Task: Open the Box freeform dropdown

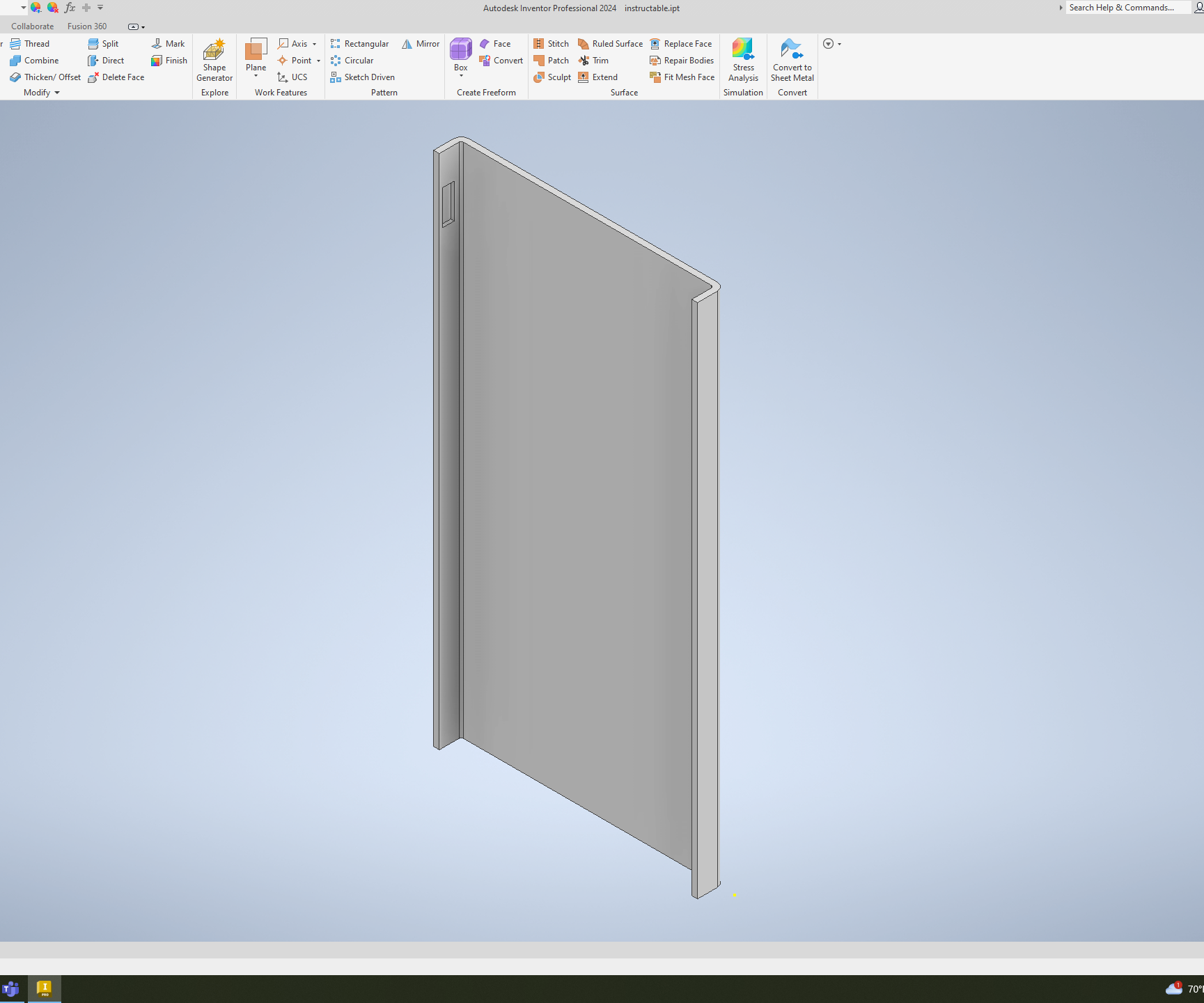Action: click(460, 75)
